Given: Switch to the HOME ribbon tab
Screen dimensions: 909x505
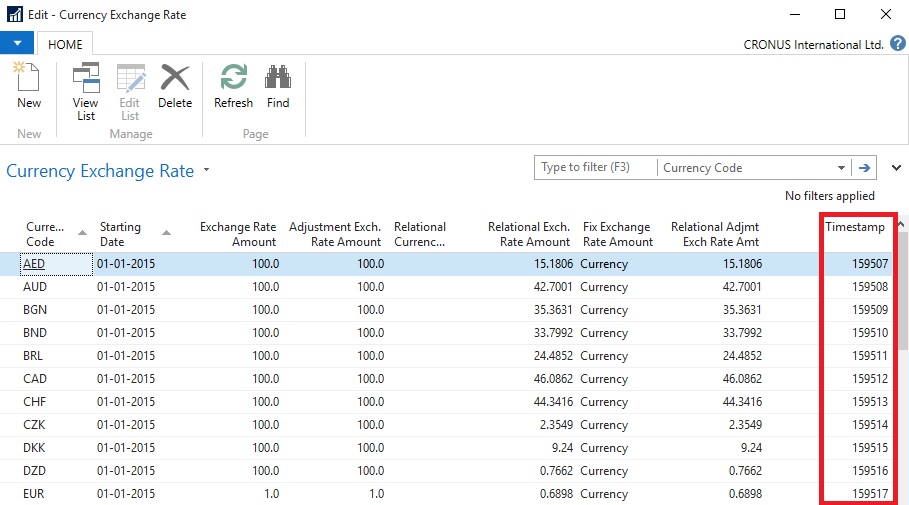Looking at the screenshot, I should coord(66,44).
